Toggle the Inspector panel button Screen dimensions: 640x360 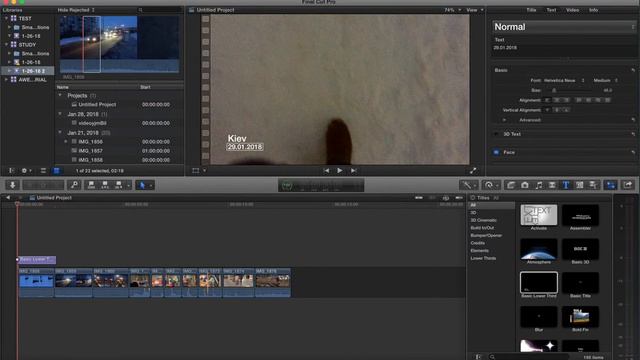611,185
